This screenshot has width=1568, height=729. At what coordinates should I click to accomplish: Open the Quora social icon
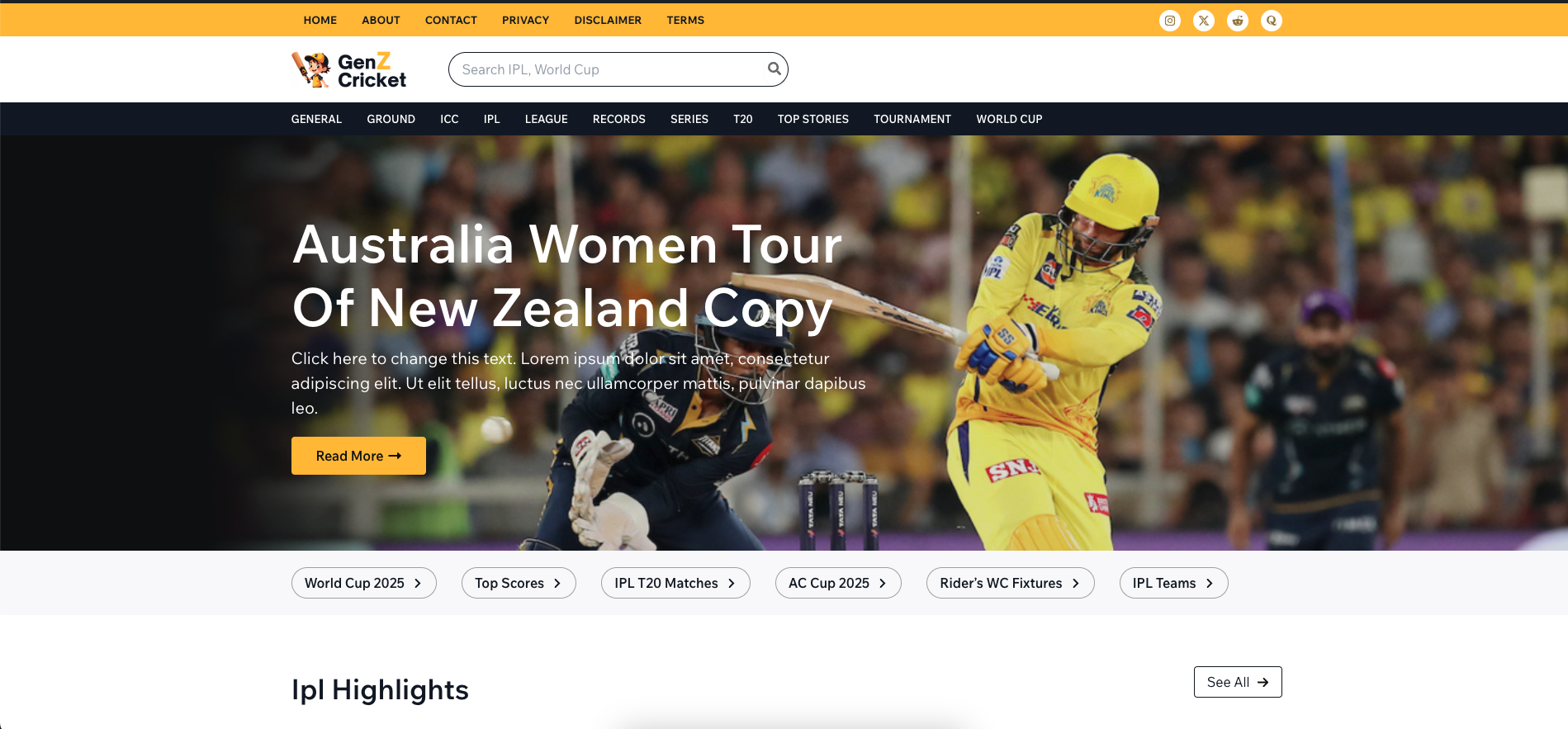1271,21
